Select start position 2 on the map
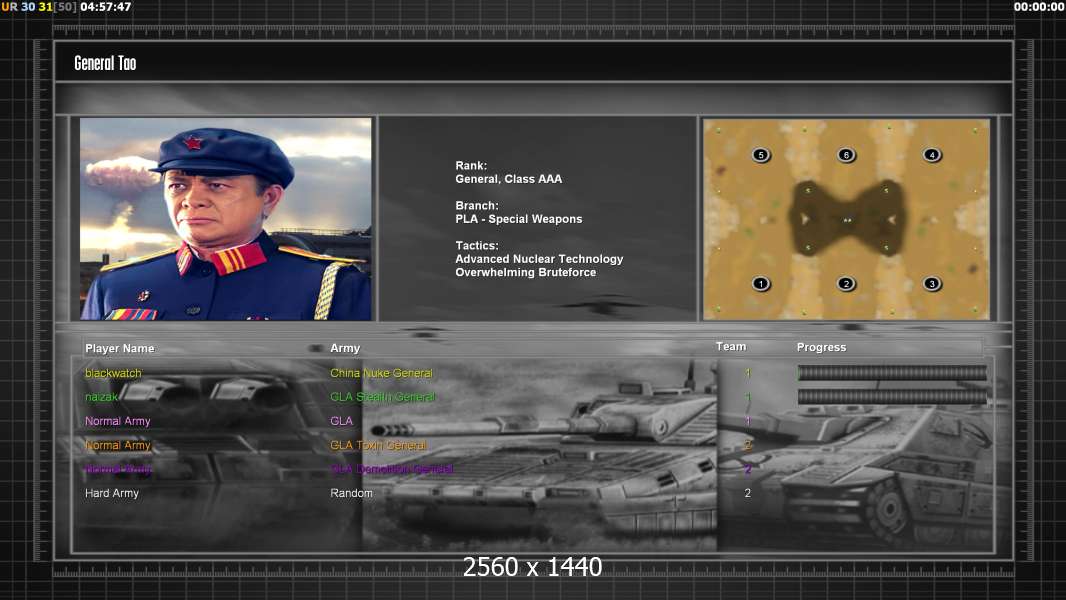Screen dimensions: 1066x600 pos(846,284)
